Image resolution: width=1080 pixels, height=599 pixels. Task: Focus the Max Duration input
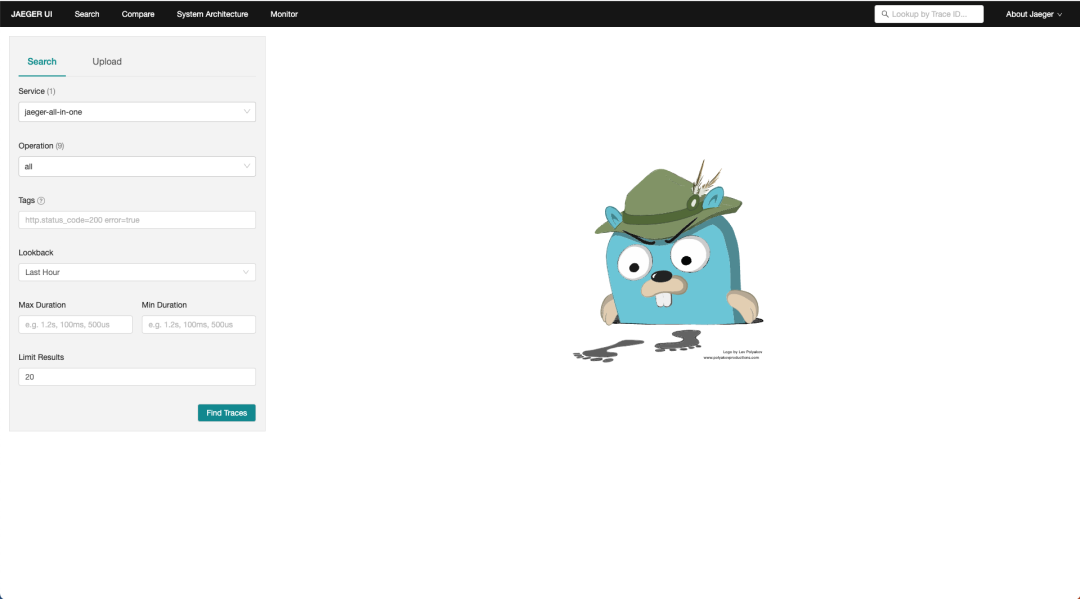75,324
